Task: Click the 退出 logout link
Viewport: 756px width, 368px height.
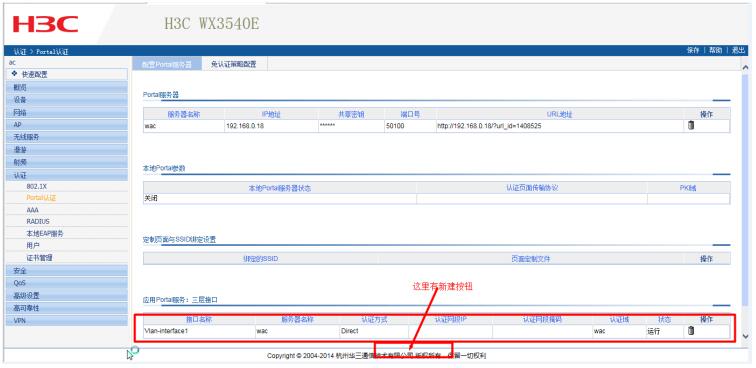Action: pos(739,51)
